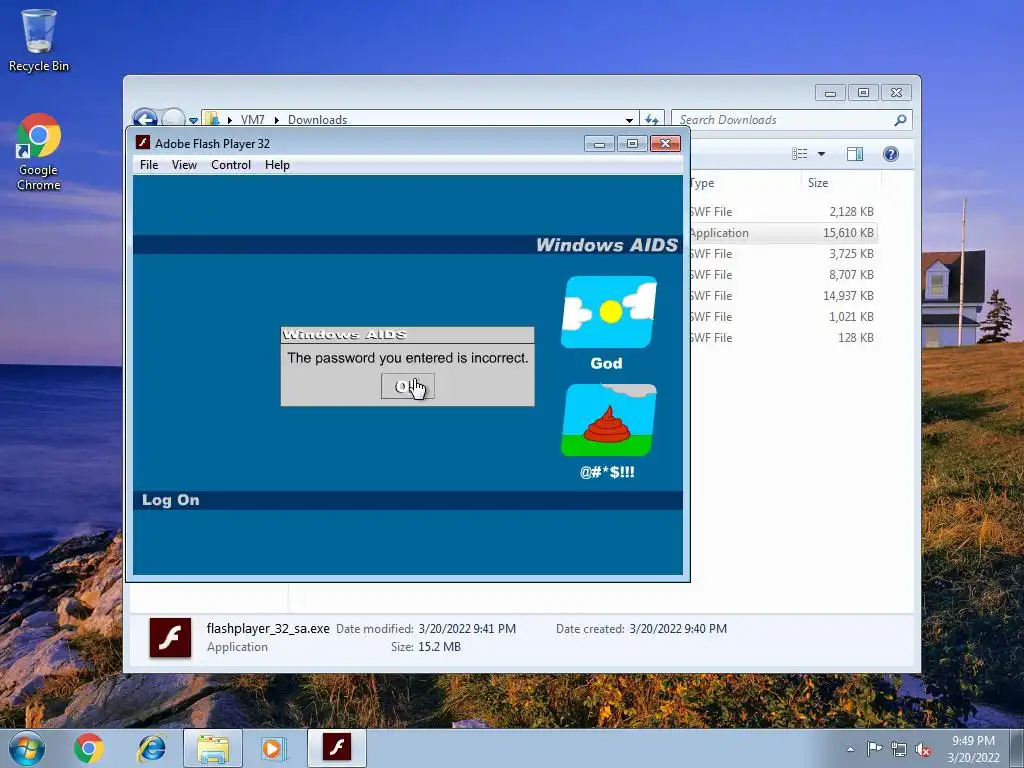Click the Flash Player title bar icon
The image size is (1024, 768).
pyautogui.click(x=142, y=142)
